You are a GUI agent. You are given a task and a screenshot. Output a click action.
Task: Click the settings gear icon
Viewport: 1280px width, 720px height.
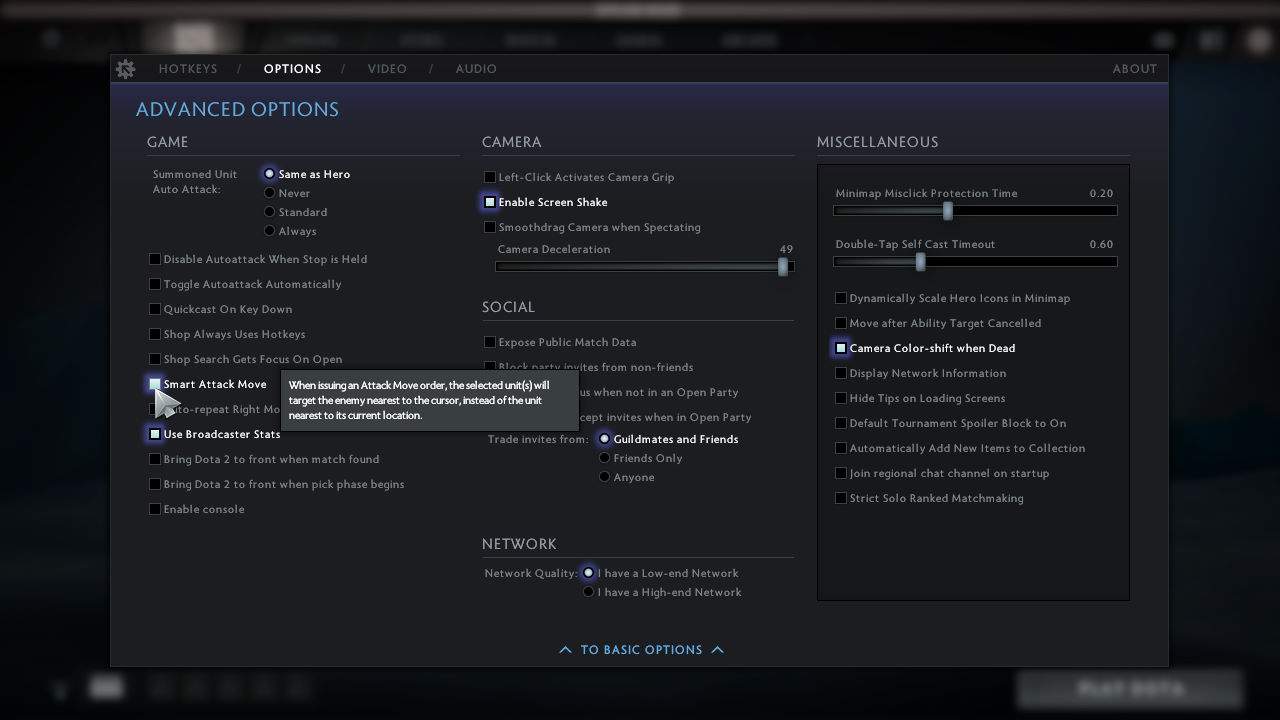pyautogui.click(x=125, y=69)
